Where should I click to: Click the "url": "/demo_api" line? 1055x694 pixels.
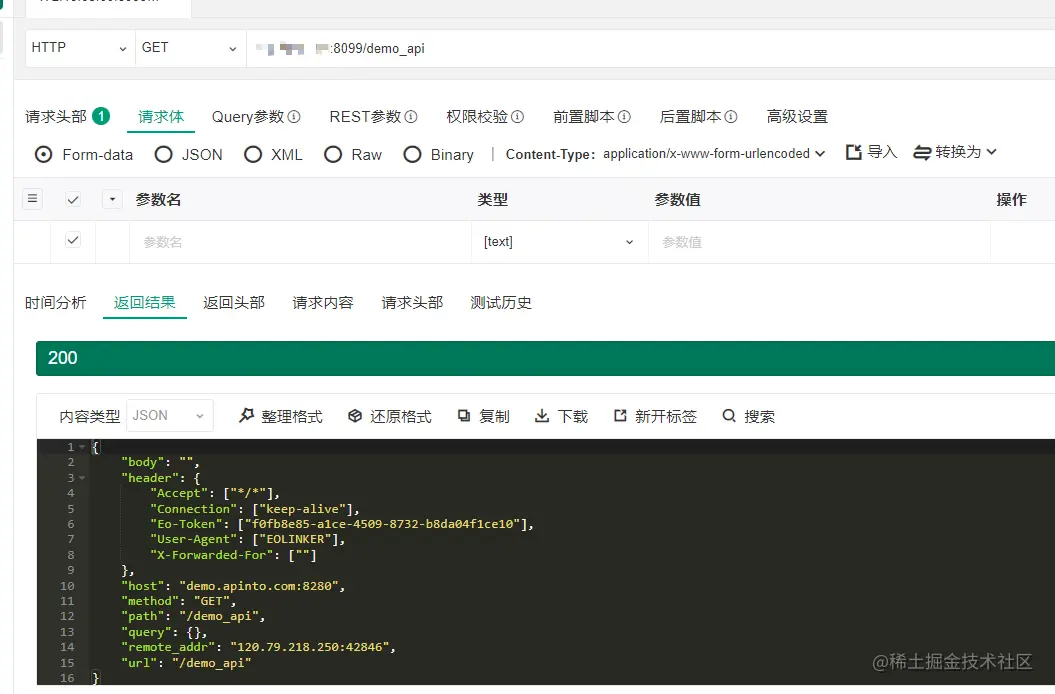click(186, 662)
